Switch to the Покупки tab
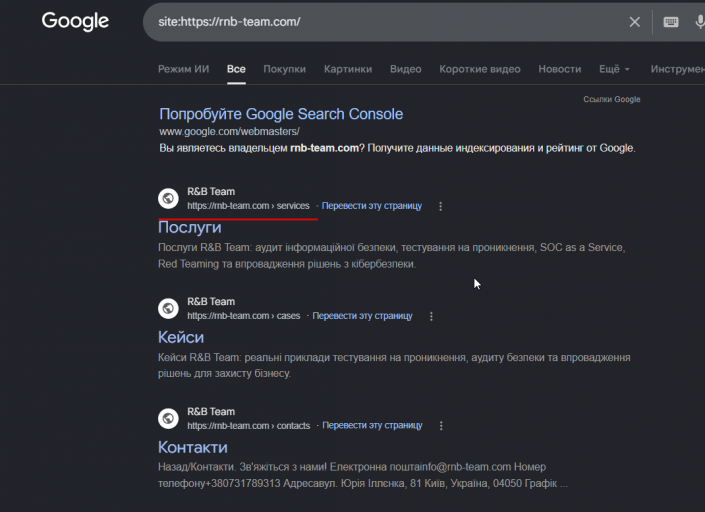The image size is (705, 512). coord(285,69)
